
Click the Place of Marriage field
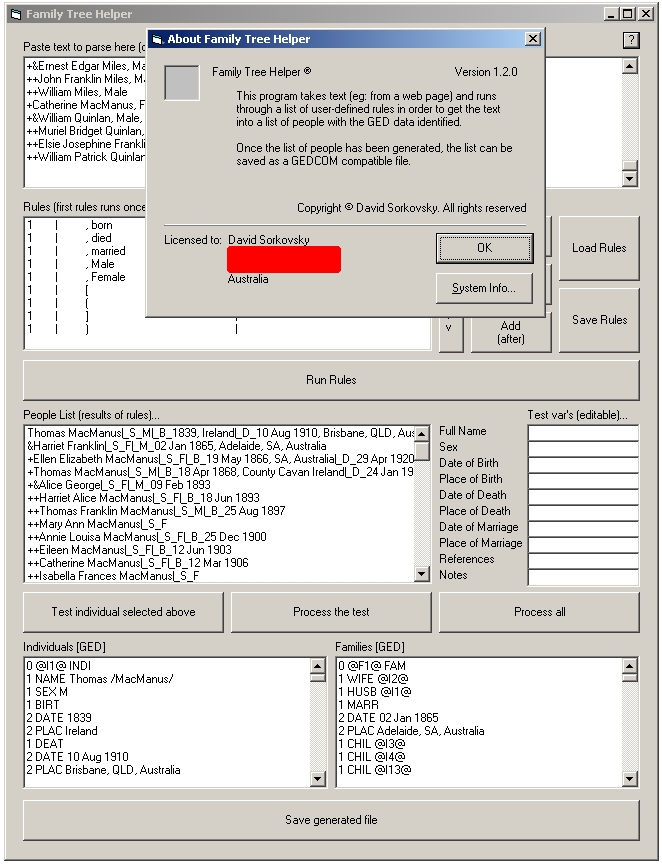tap(583, 544)
